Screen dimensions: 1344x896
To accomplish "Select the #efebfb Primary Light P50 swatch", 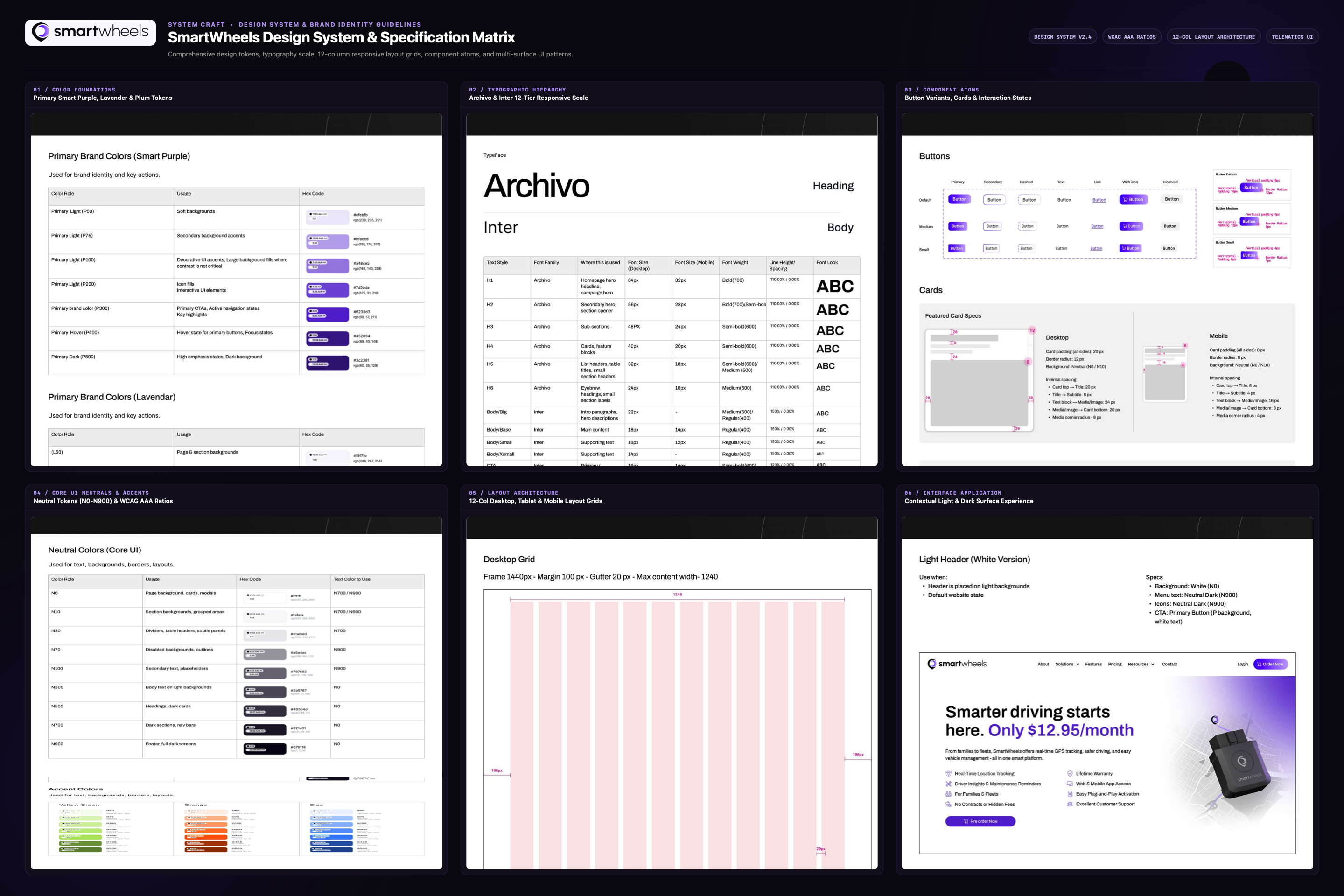I will (x=328, y=217).
